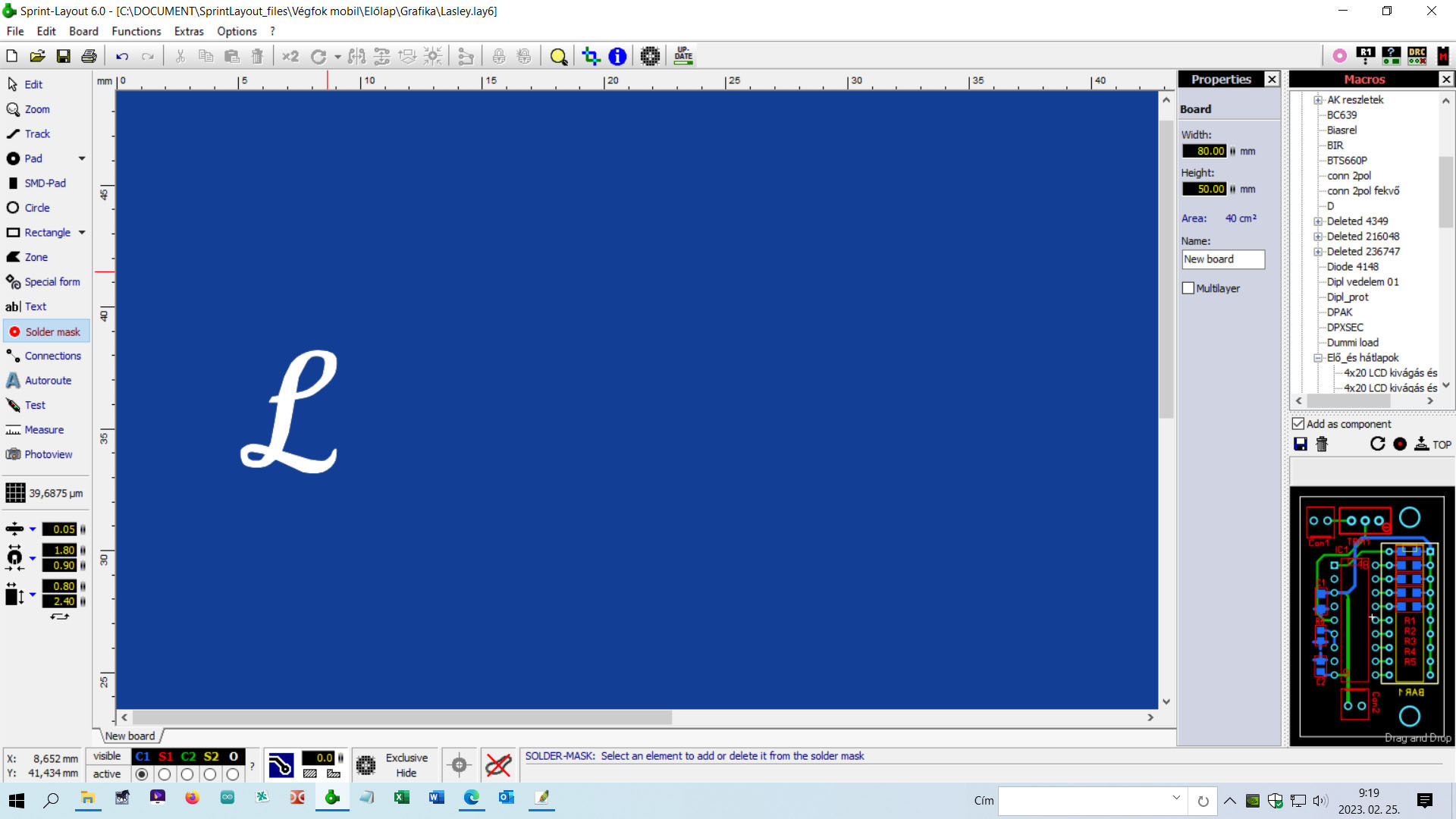Expand the Deleted 4349 macro folder
Image resolution: width=1456 pixels, height=819 pixels.
coord(1318,221)
